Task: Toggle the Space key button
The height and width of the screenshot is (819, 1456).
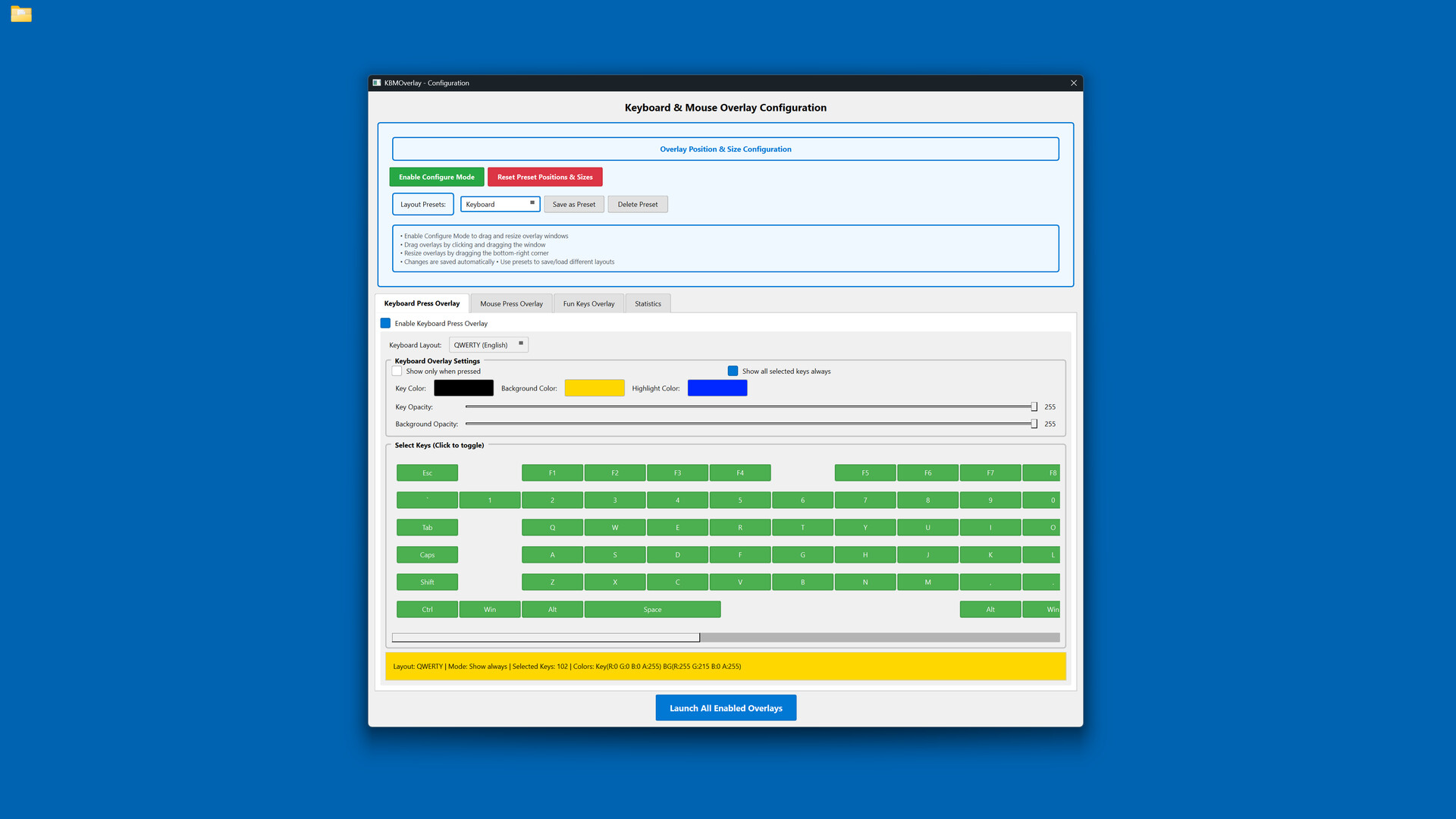Action: tap(652, 610)
